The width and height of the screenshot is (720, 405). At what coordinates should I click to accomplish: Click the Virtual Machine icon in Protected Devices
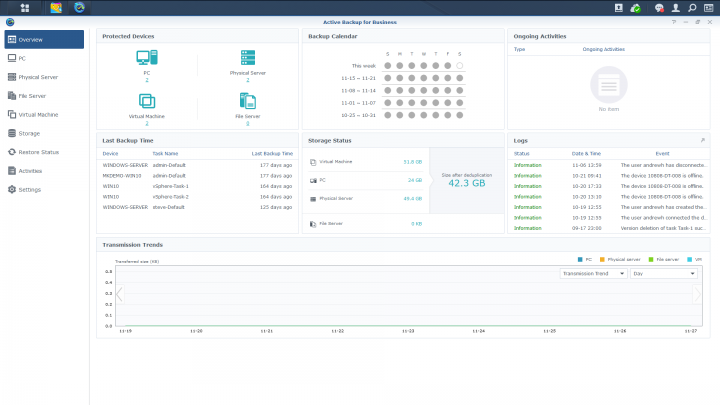coord(146,101)
